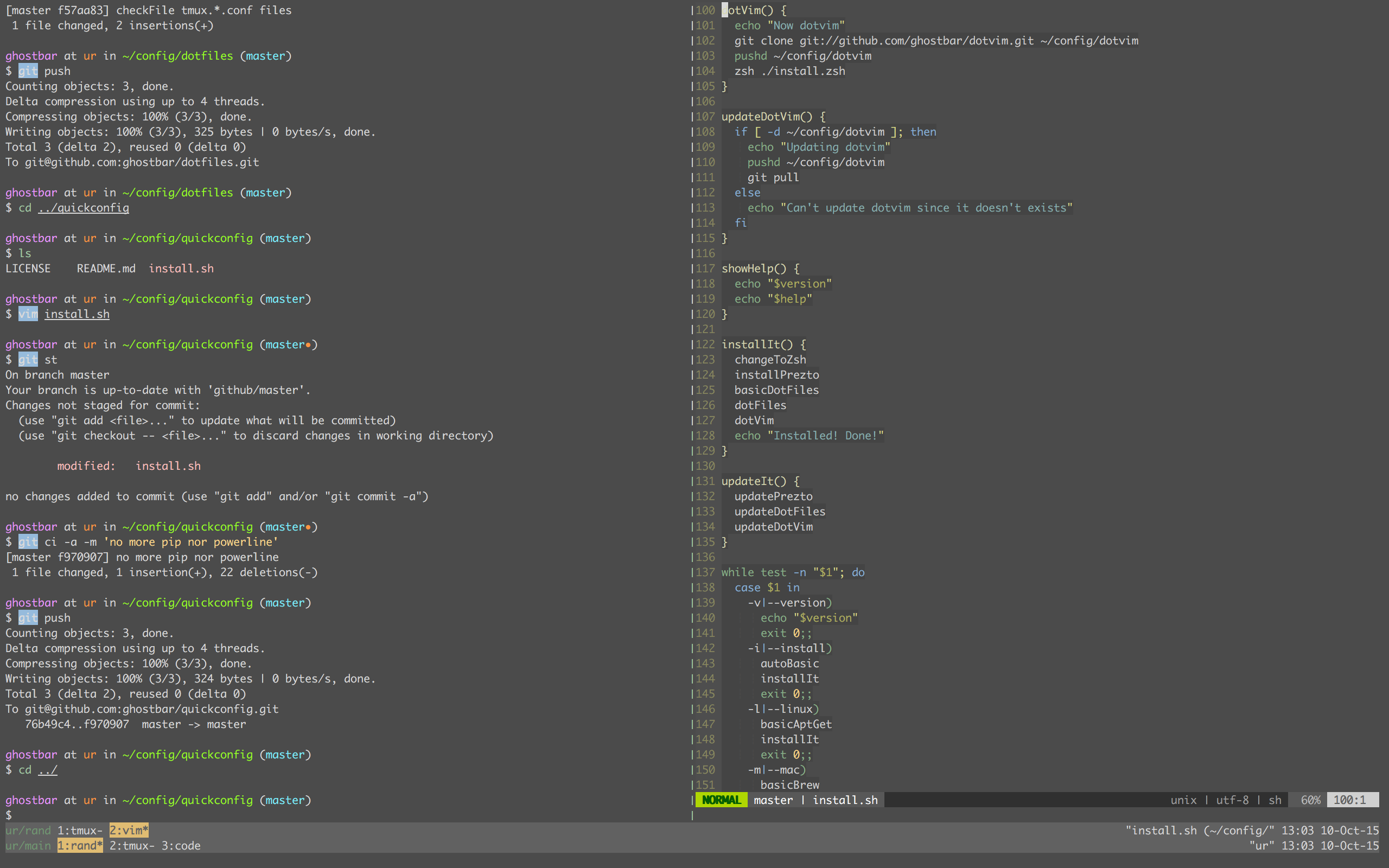
Task: Click the '76b49c4..f970907 master -> master' line
Action: coord(136,724)
